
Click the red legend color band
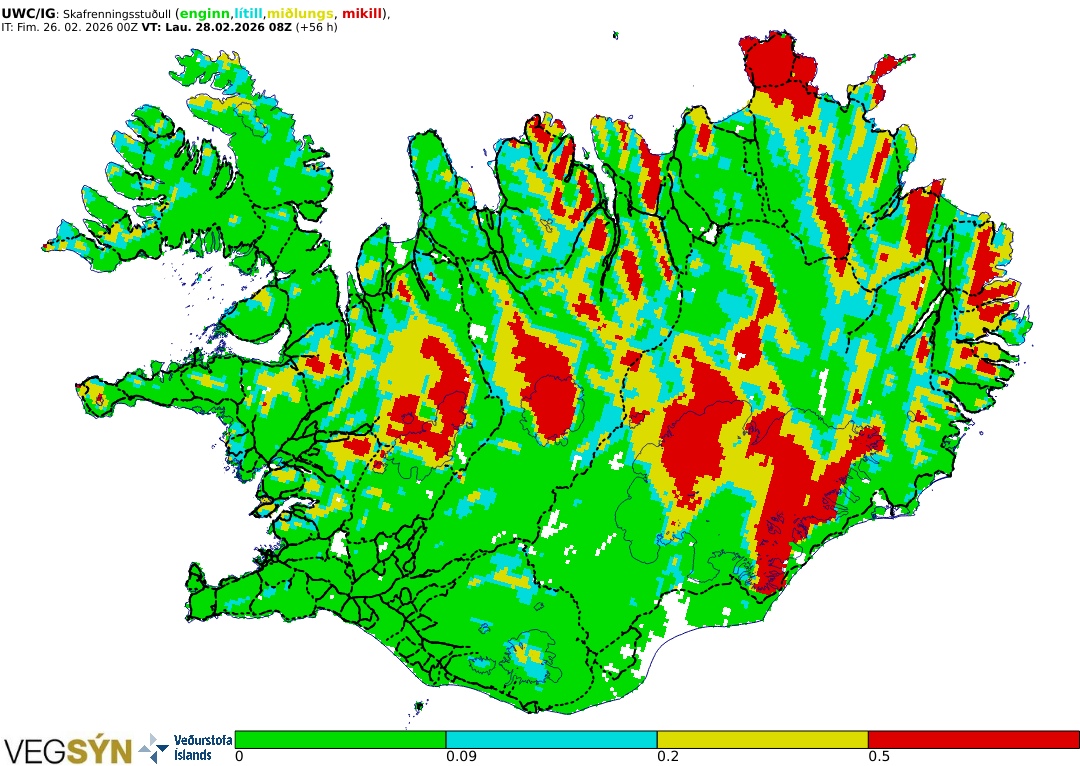tap(973, 740)
